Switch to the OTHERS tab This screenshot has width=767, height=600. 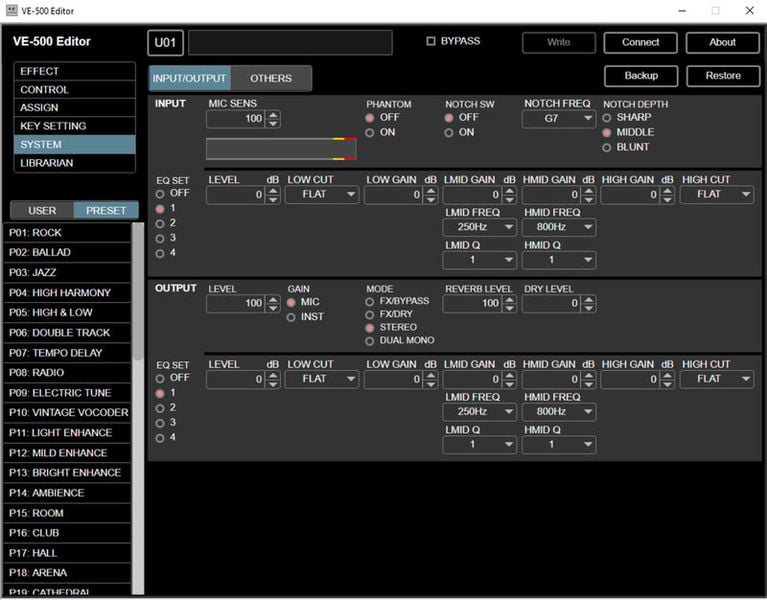[271, 78]
